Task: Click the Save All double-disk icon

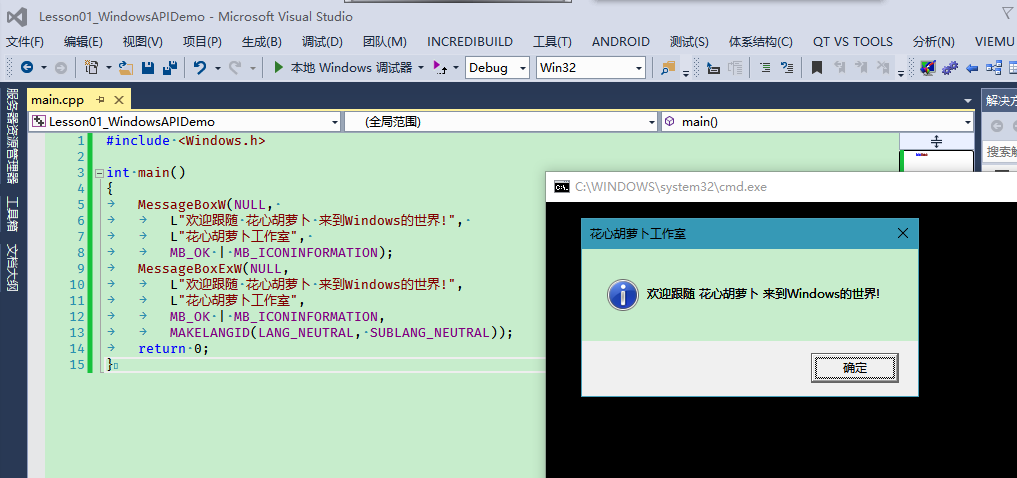Action: tap(170, 67)
